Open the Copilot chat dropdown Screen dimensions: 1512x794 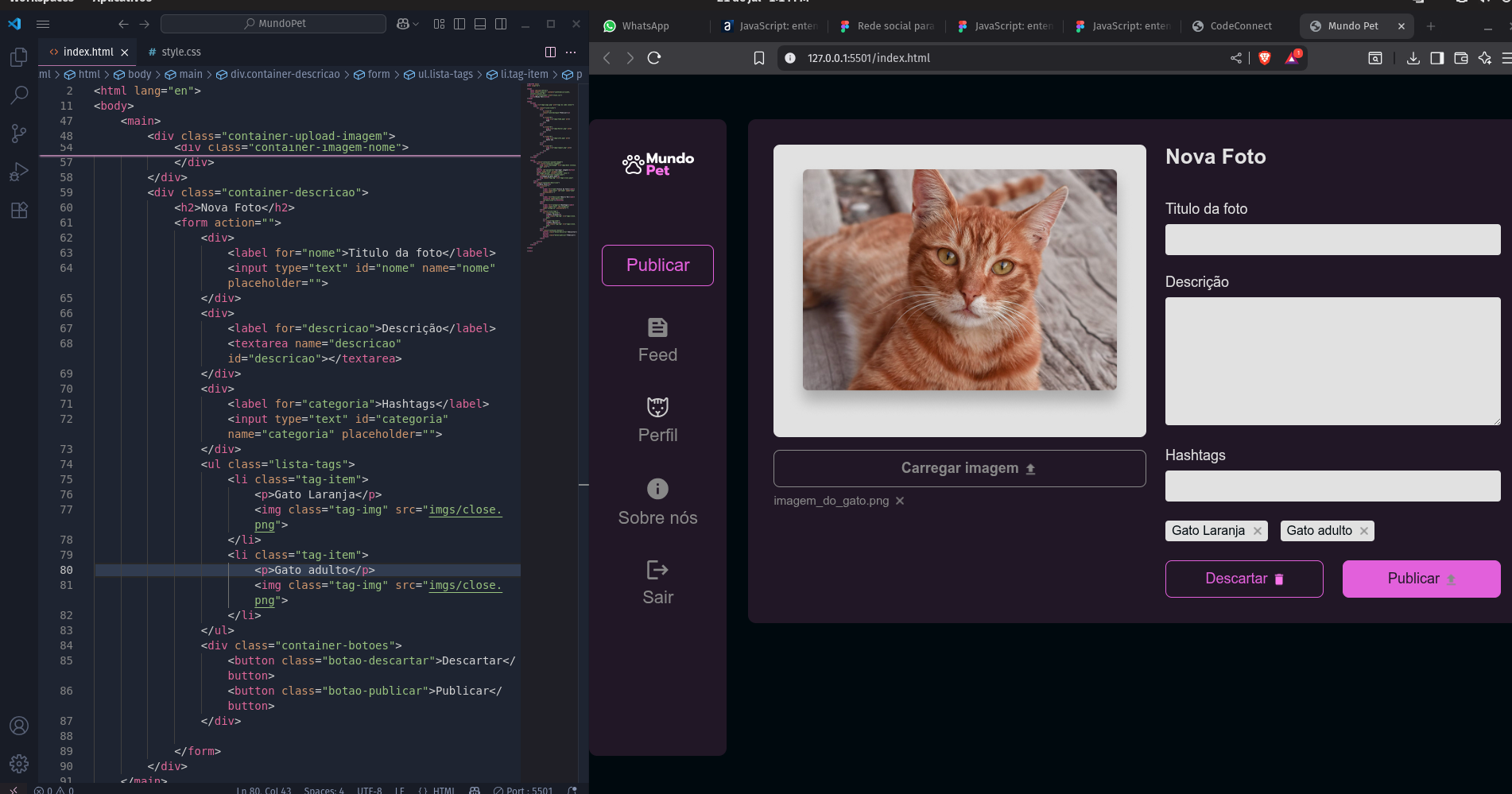(x=407, y=24)
